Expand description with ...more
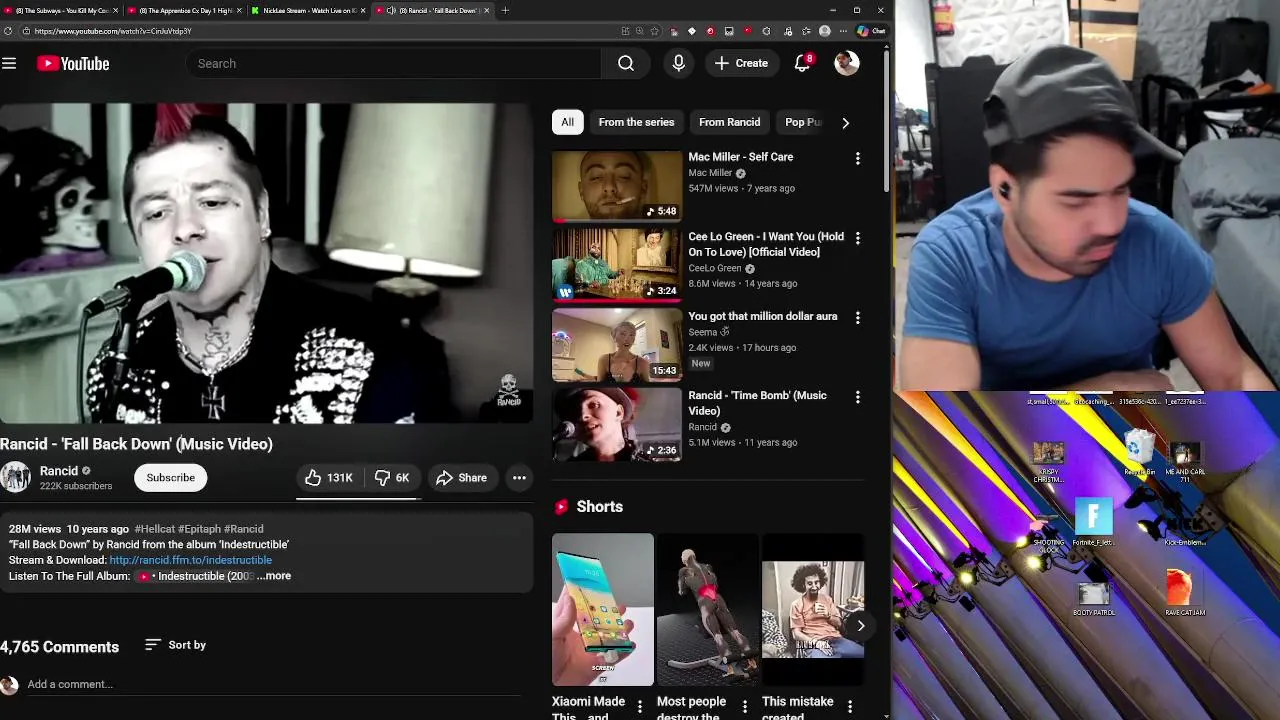1280x720 pixels. [274, 576]
